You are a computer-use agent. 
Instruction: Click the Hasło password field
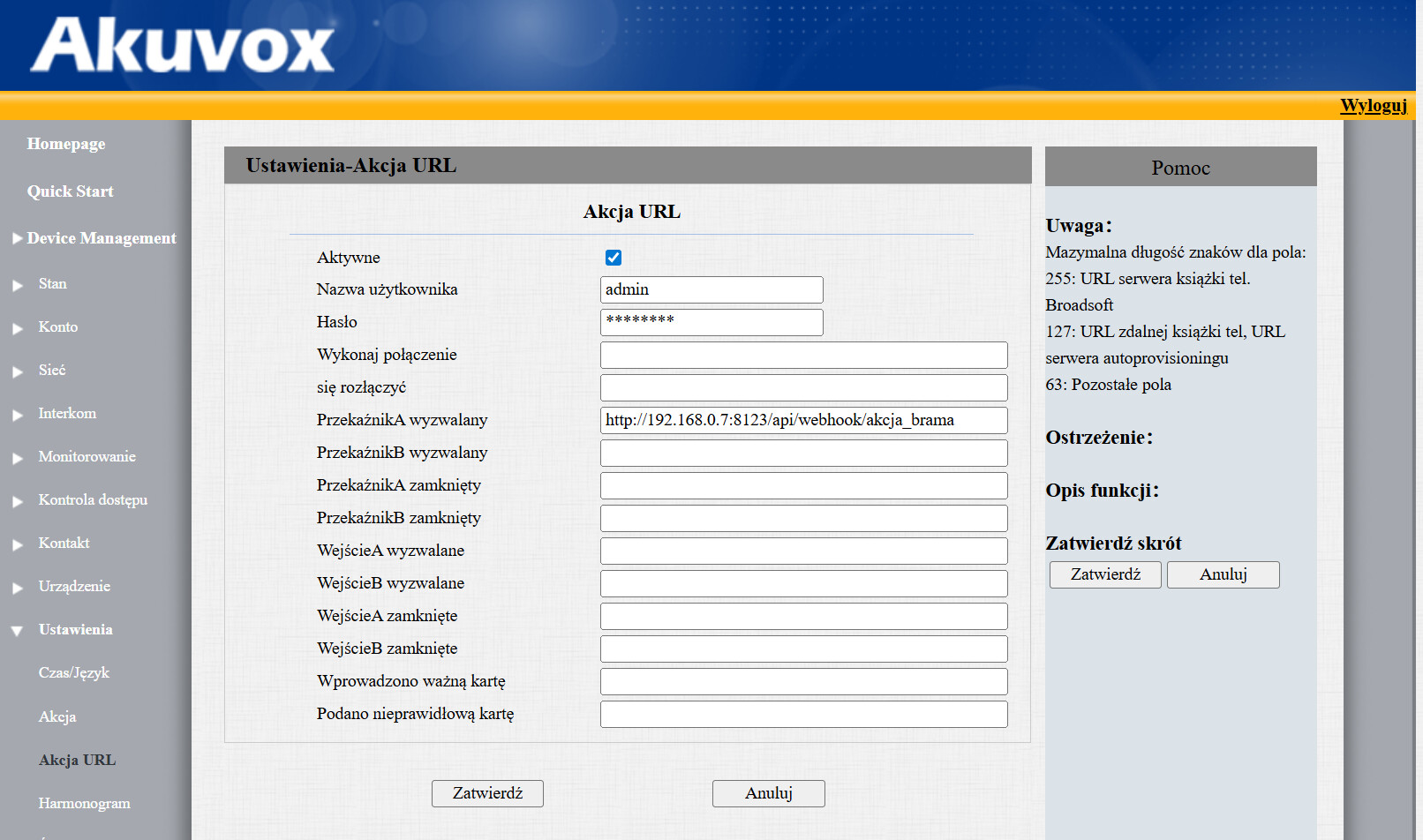[711, 322]
